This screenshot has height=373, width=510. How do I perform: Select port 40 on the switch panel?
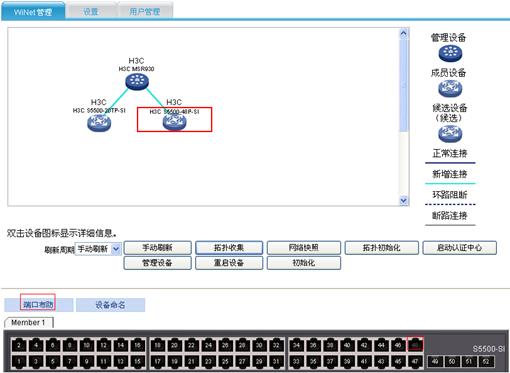coord(347,345)
